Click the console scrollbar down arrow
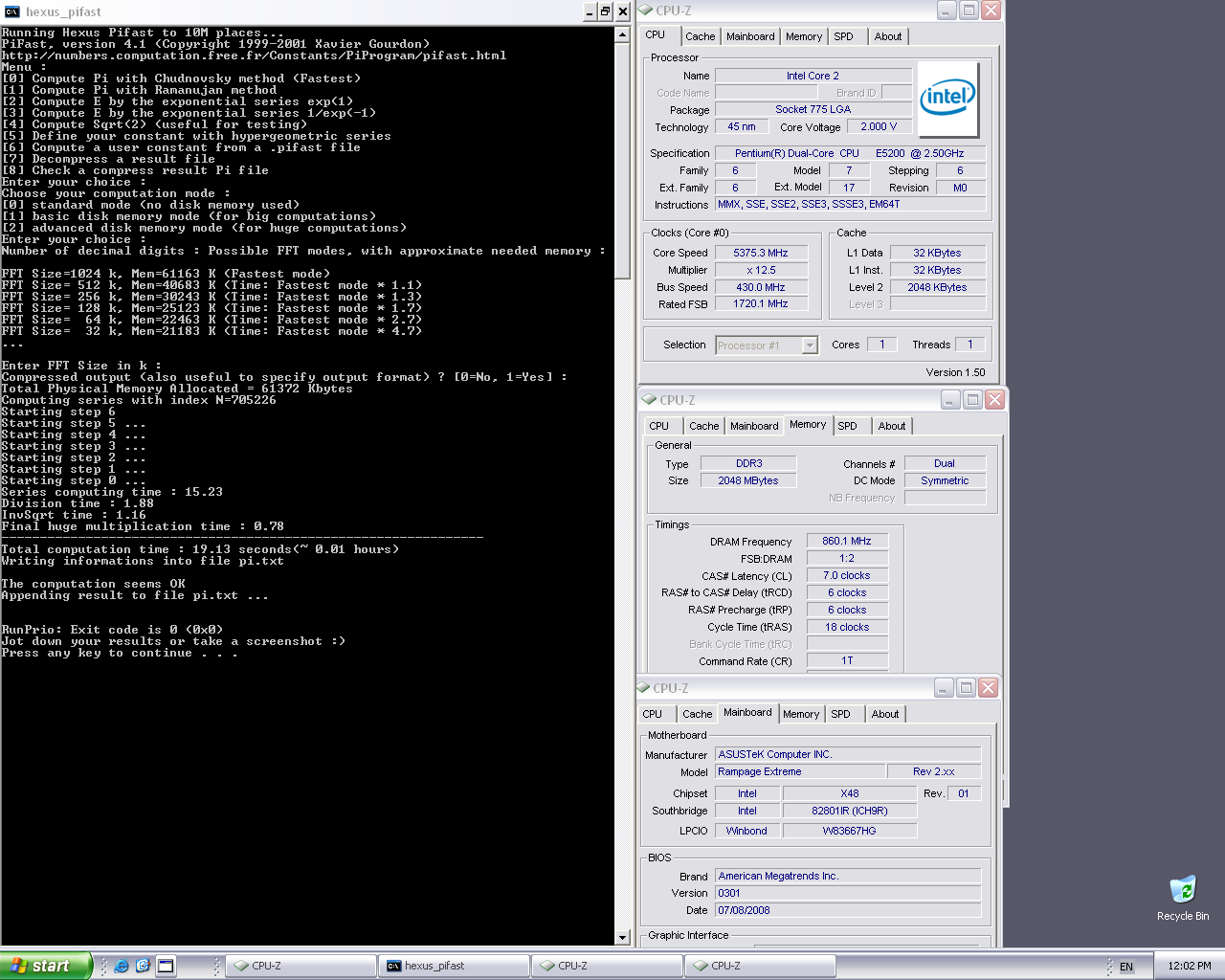The height and width of the screenshot is (980, 1225). 623,938
